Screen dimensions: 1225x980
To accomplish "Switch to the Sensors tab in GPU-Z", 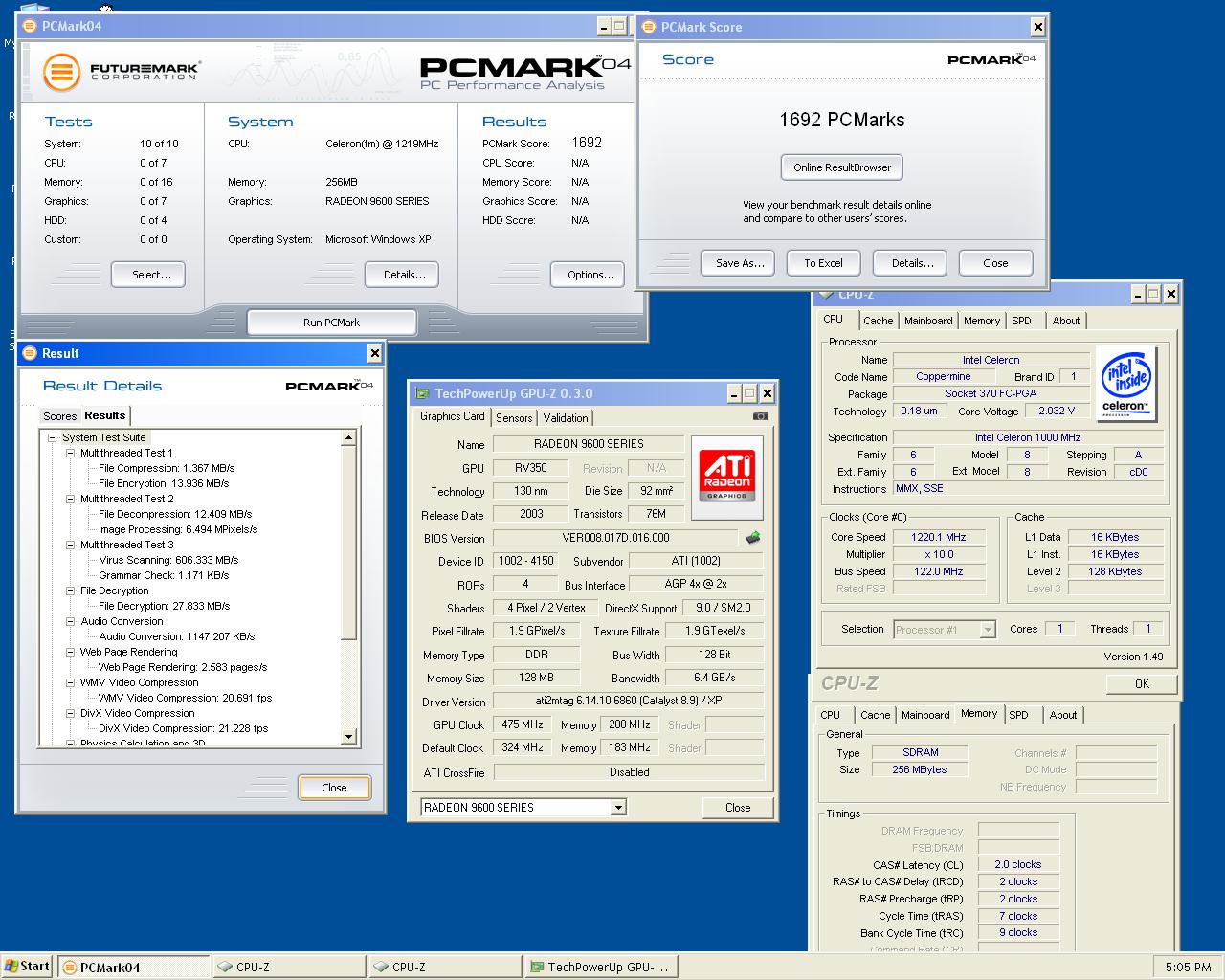I will 514,418.
